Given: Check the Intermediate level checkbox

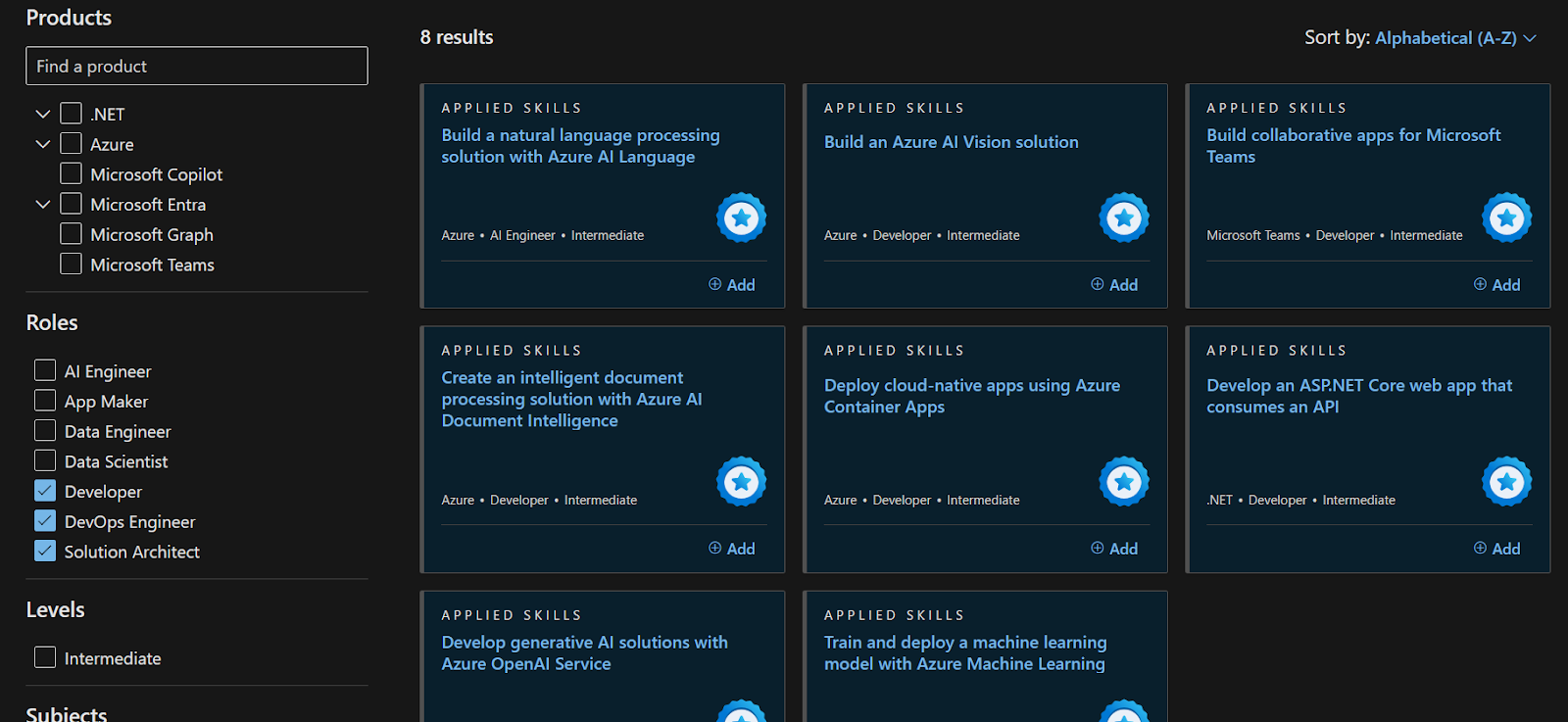Looking at the screenshot, I should click(45, 657).
